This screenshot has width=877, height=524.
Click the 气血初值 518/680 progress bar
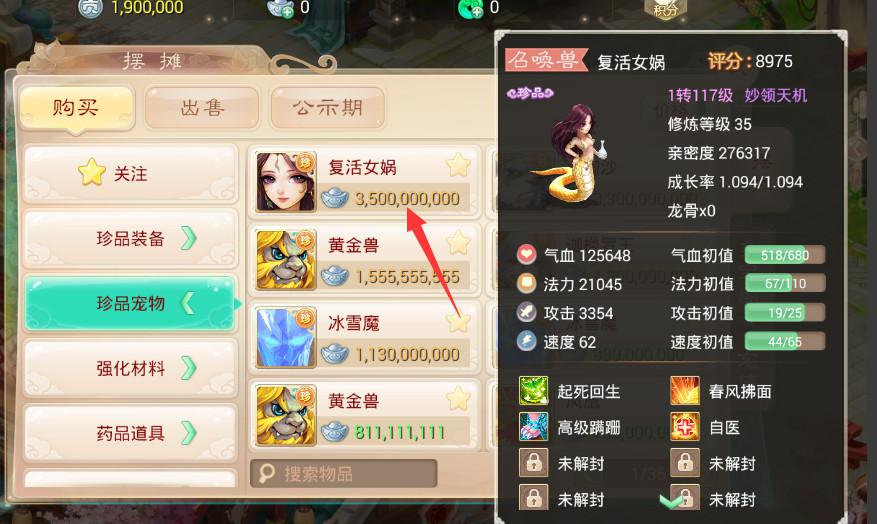785,255
